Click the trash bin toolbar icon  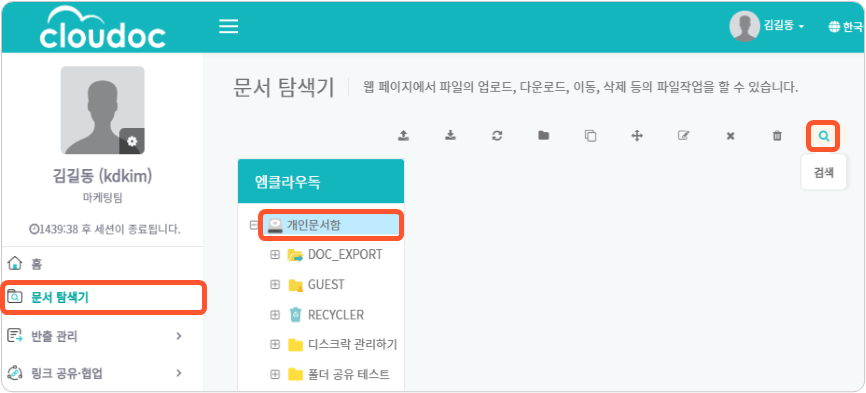pyautogui.click(x=777, y=136)
